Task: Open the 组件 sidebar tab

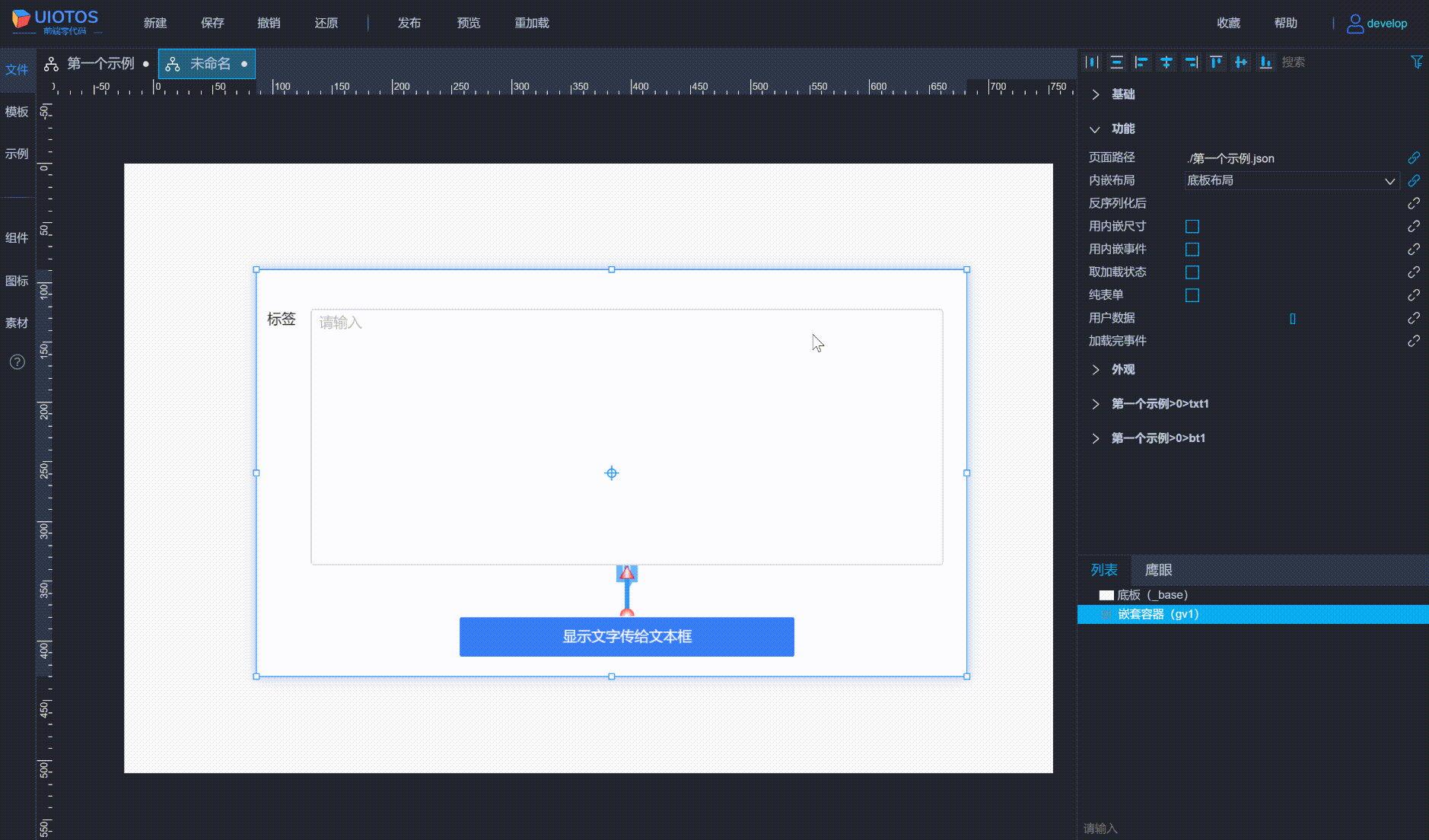Action: [17, 238]
